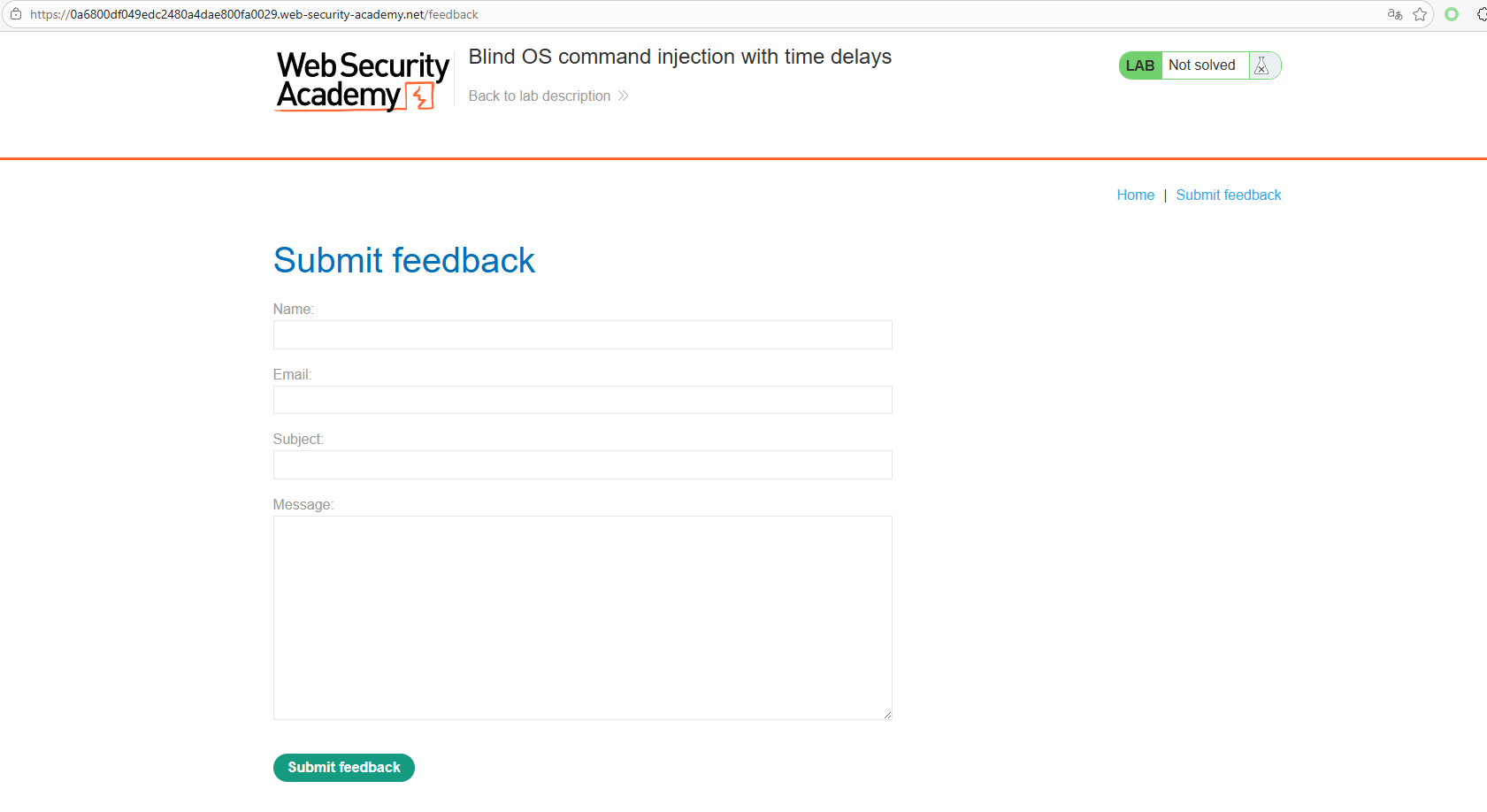Click the Web Security Academy logo
The width and height of the screenshot is (1487, 812).
[363, 80]
